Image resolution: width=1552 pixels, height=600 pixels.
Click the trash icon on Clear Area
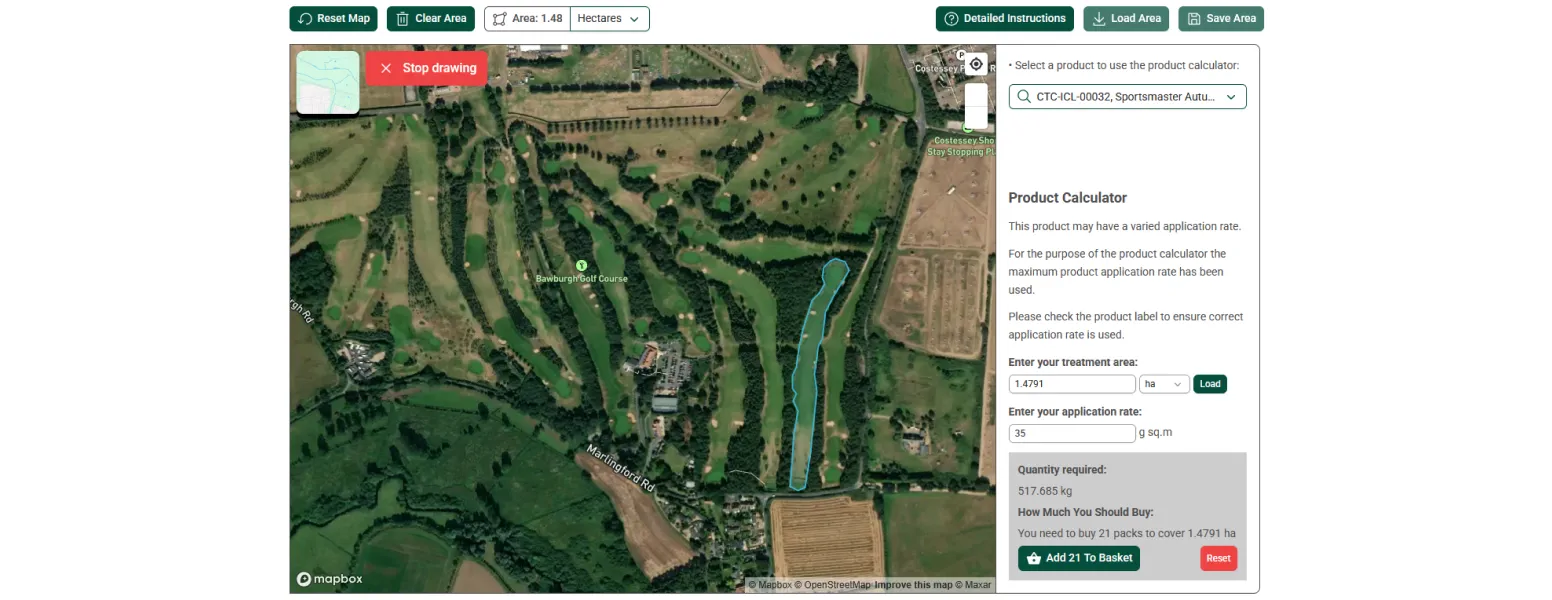pos(401,18)
